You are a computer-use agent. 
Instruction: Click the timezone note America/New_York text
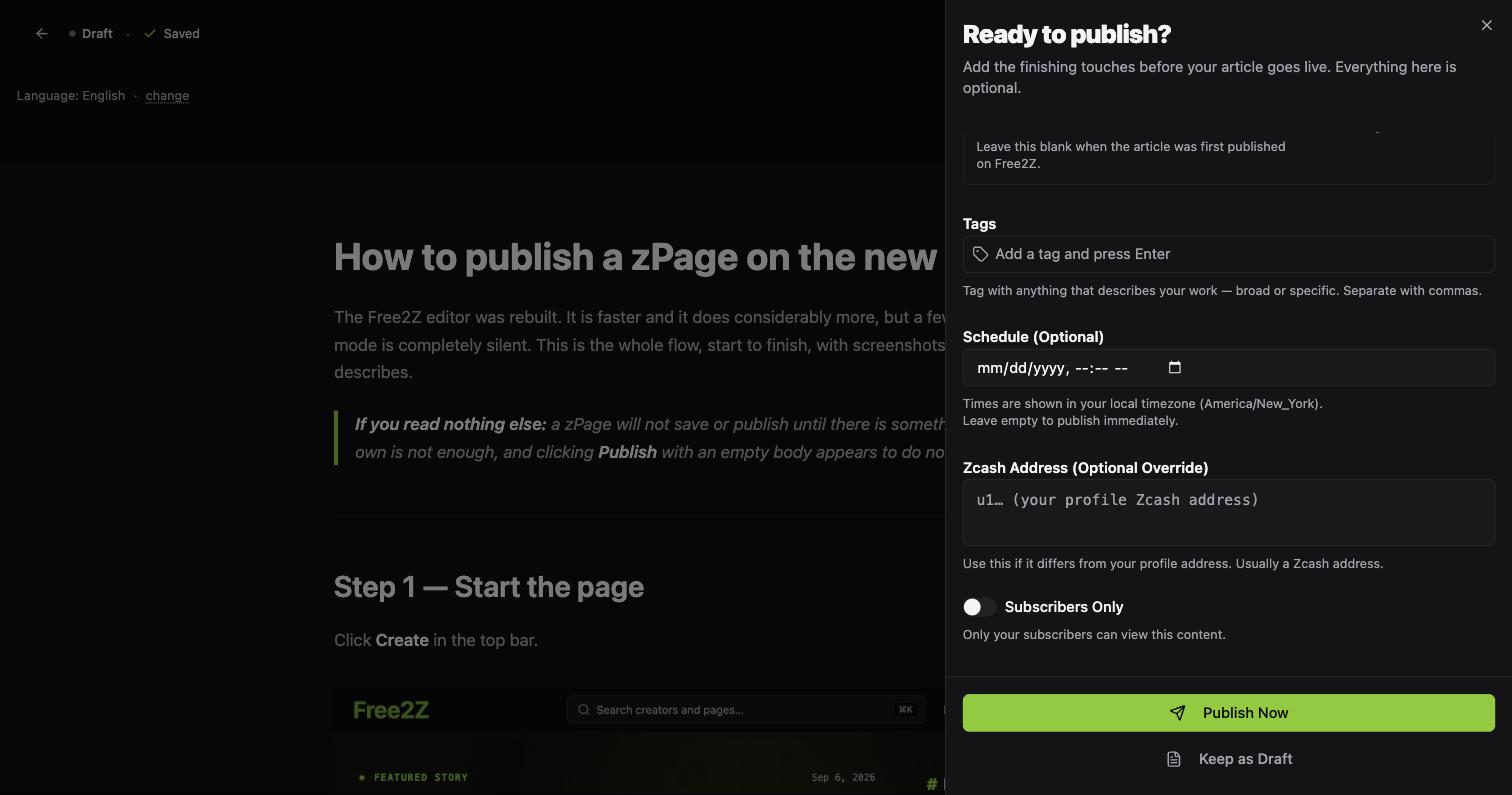tap(1143, 404)
